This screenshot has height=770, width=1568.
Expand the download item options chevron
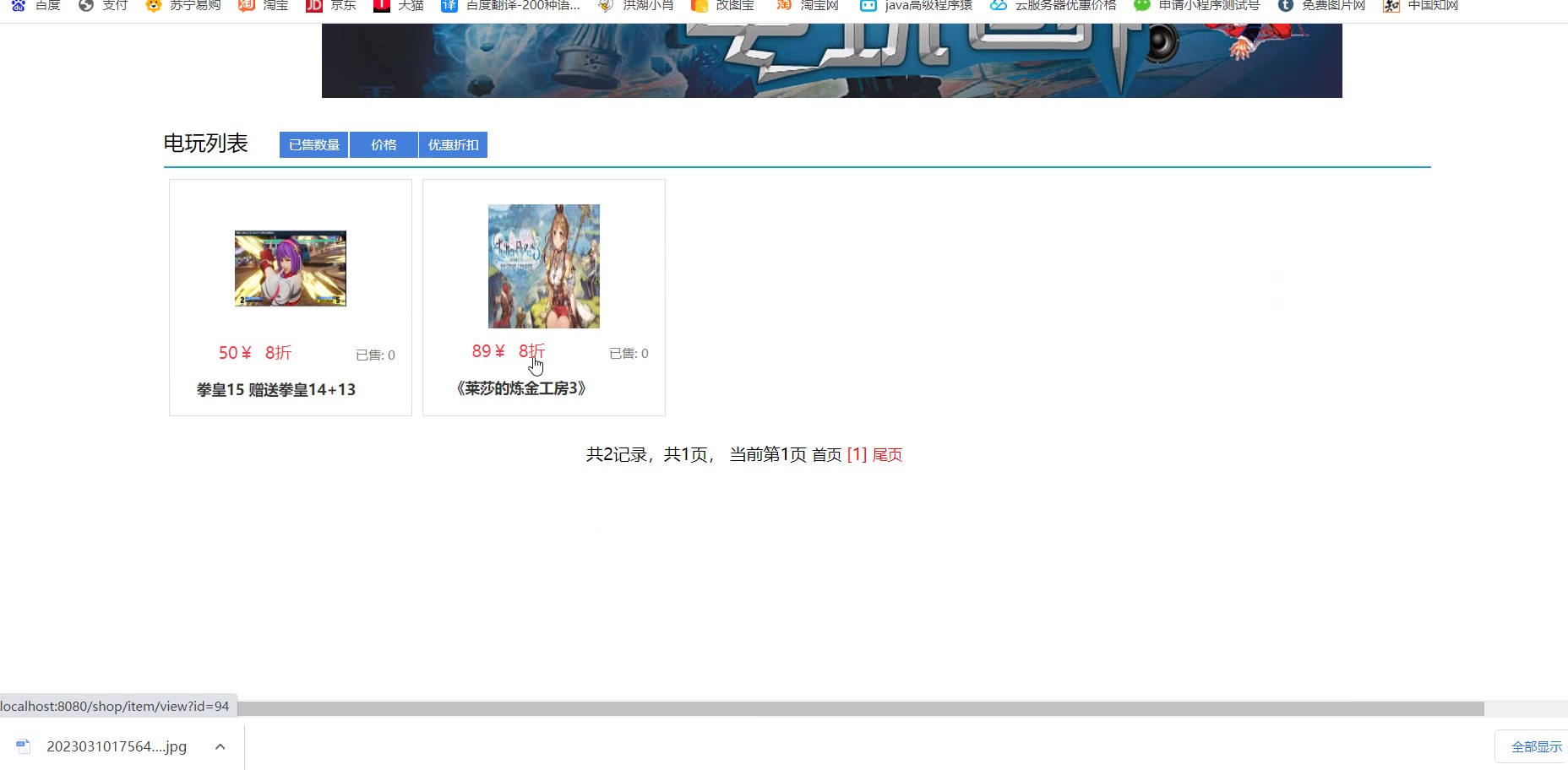click(220, 746)
